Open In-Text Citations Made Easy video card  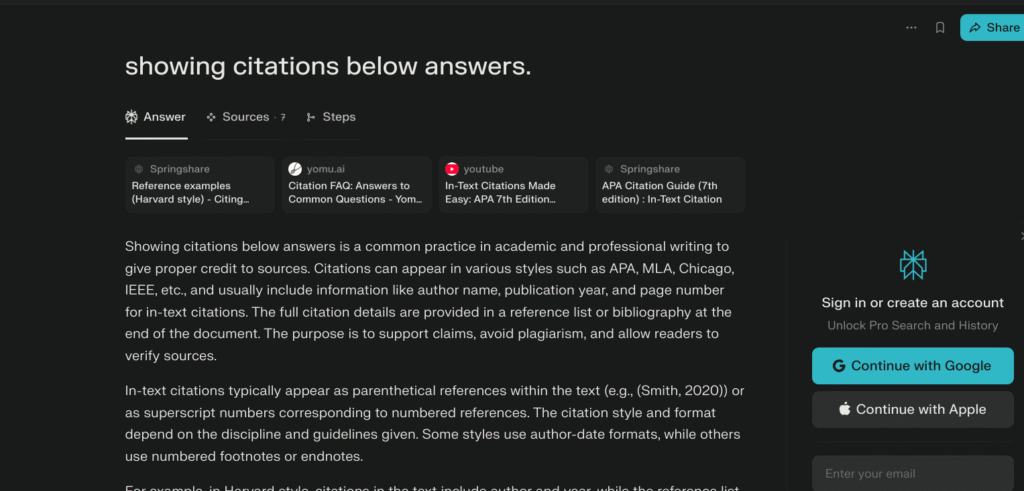point(513,186)
